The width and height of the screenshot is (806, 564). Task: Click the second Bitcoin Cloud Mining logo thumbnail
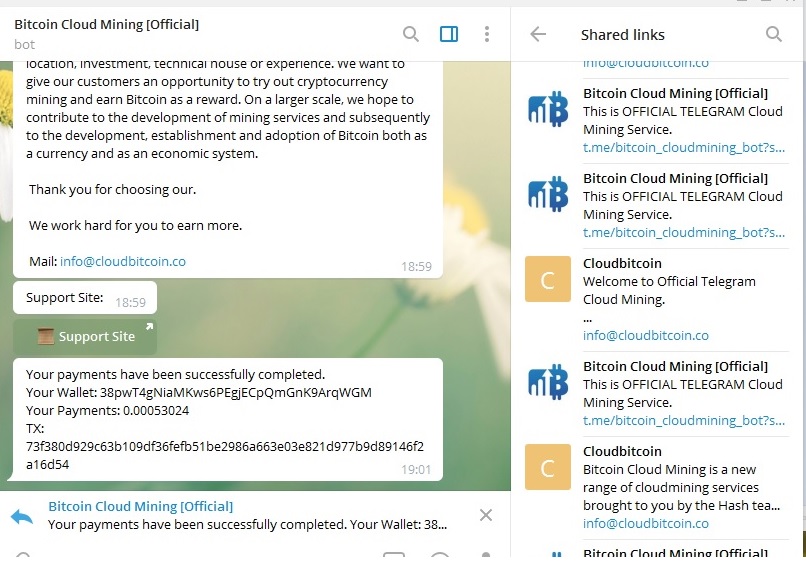tap(548, 194)
